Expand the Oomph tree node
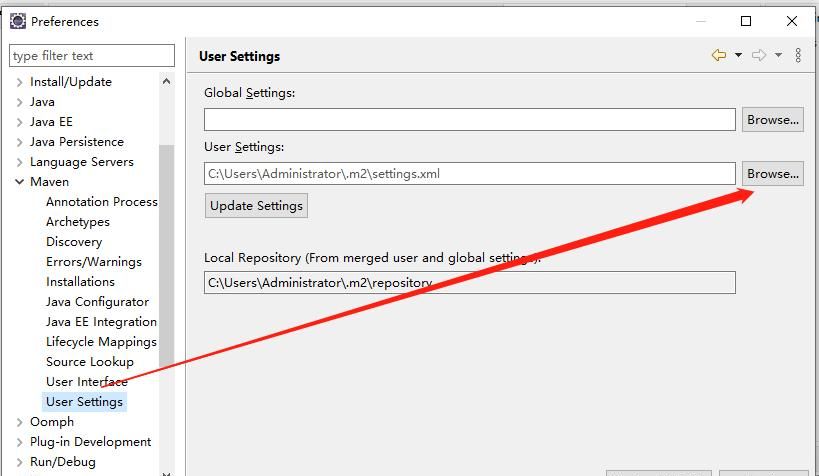 pyautogui.click(x=20, y=422)
